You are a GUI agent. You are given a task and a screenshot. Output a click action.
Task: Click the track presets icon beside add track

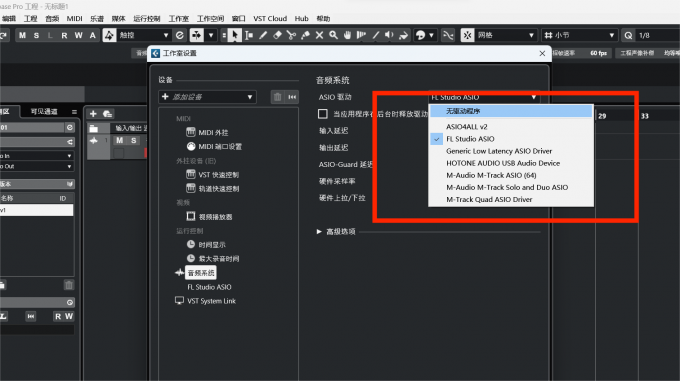[108, 114]
